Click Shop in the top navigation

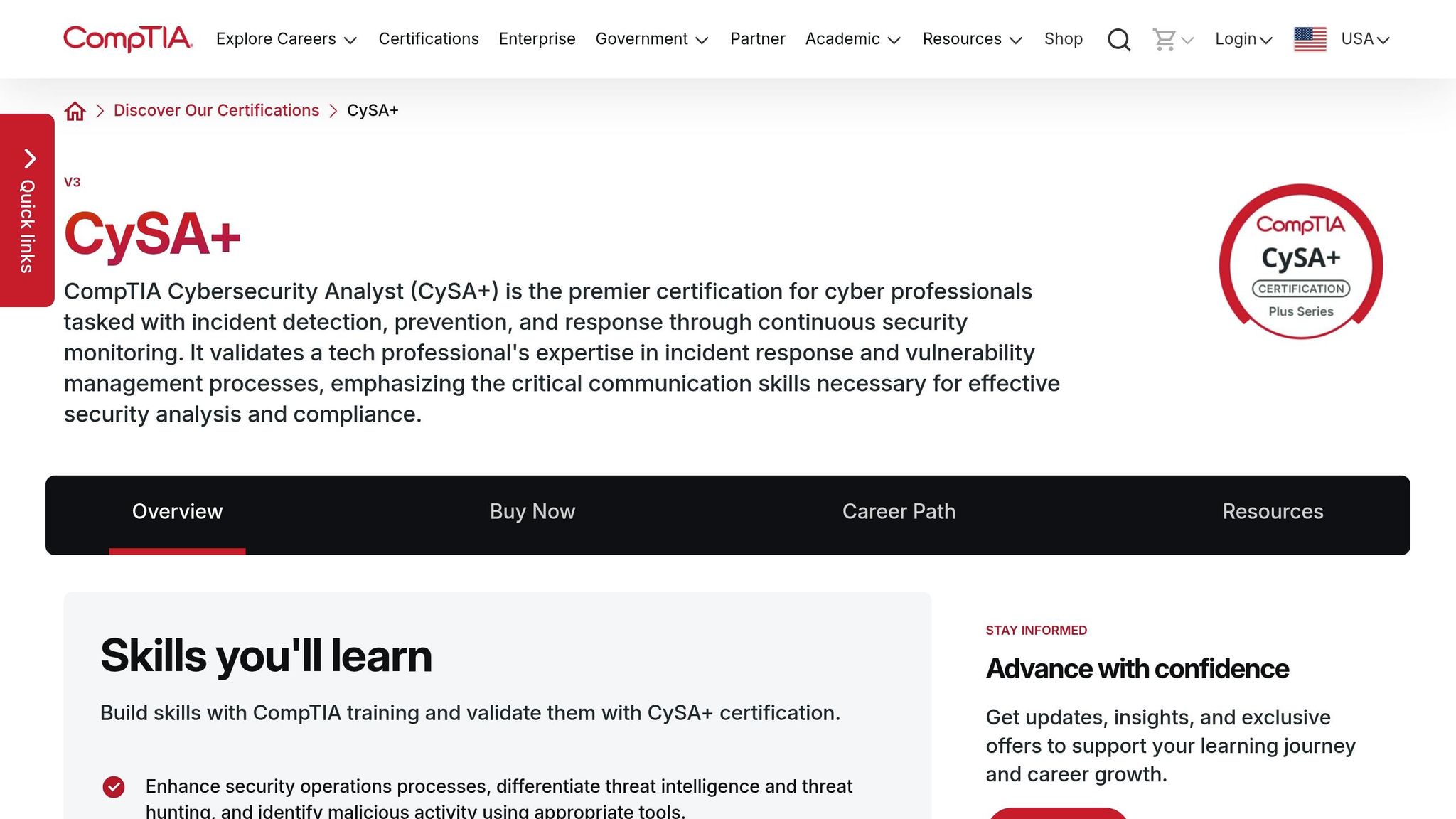click(1063, 39)
